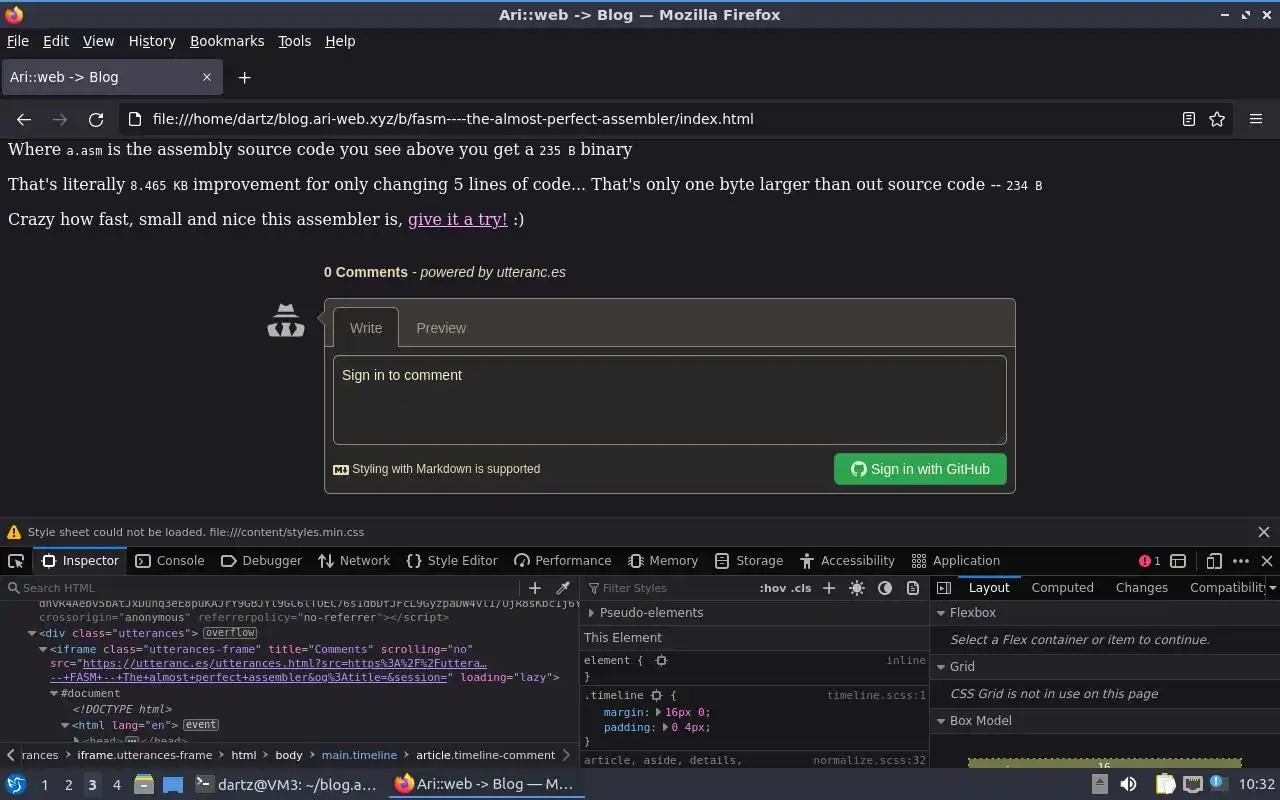The image size is (1280, 800).
Task: Collapse the html lang="en" node
Action: 65,725
